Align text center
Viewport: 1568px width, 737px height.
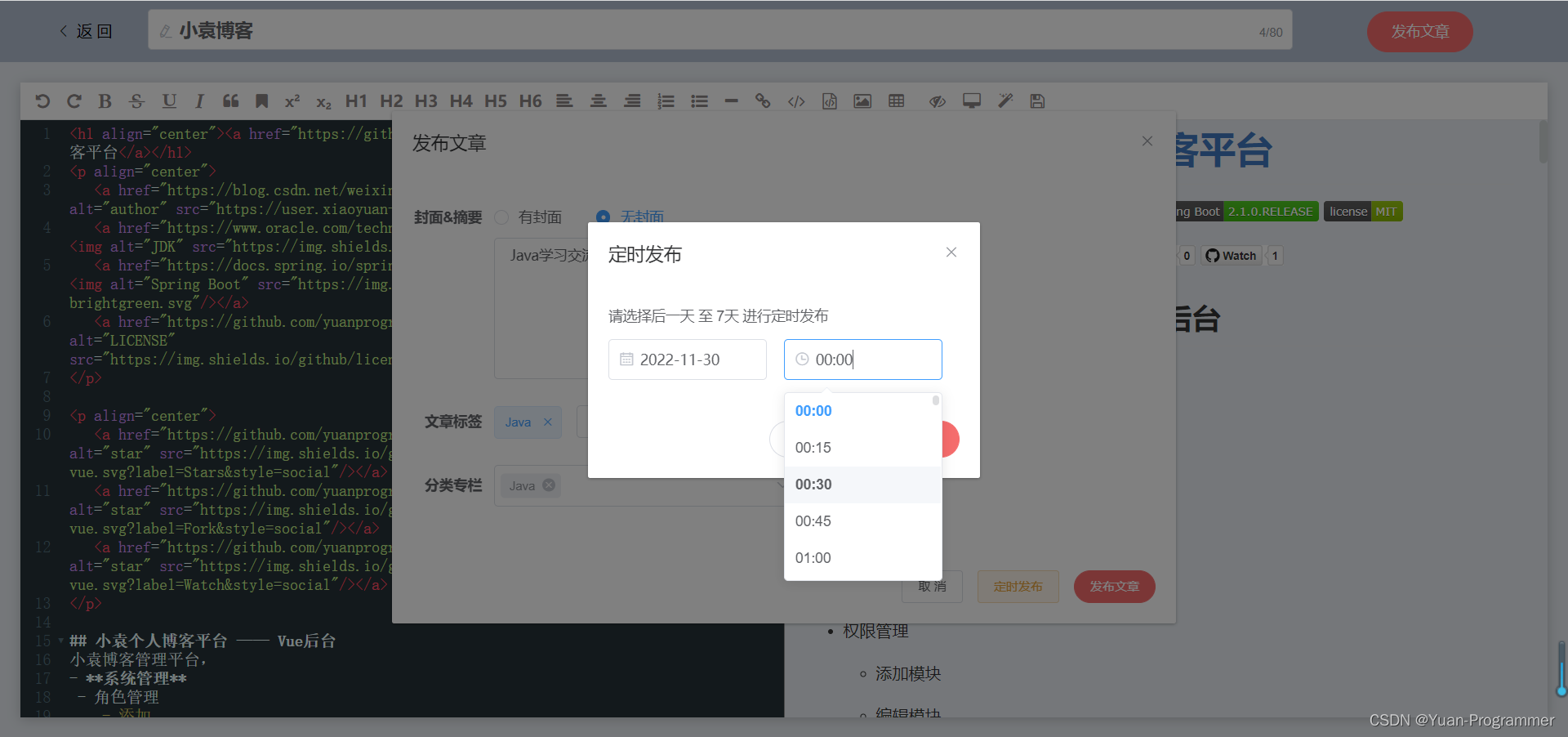point(599,101)
